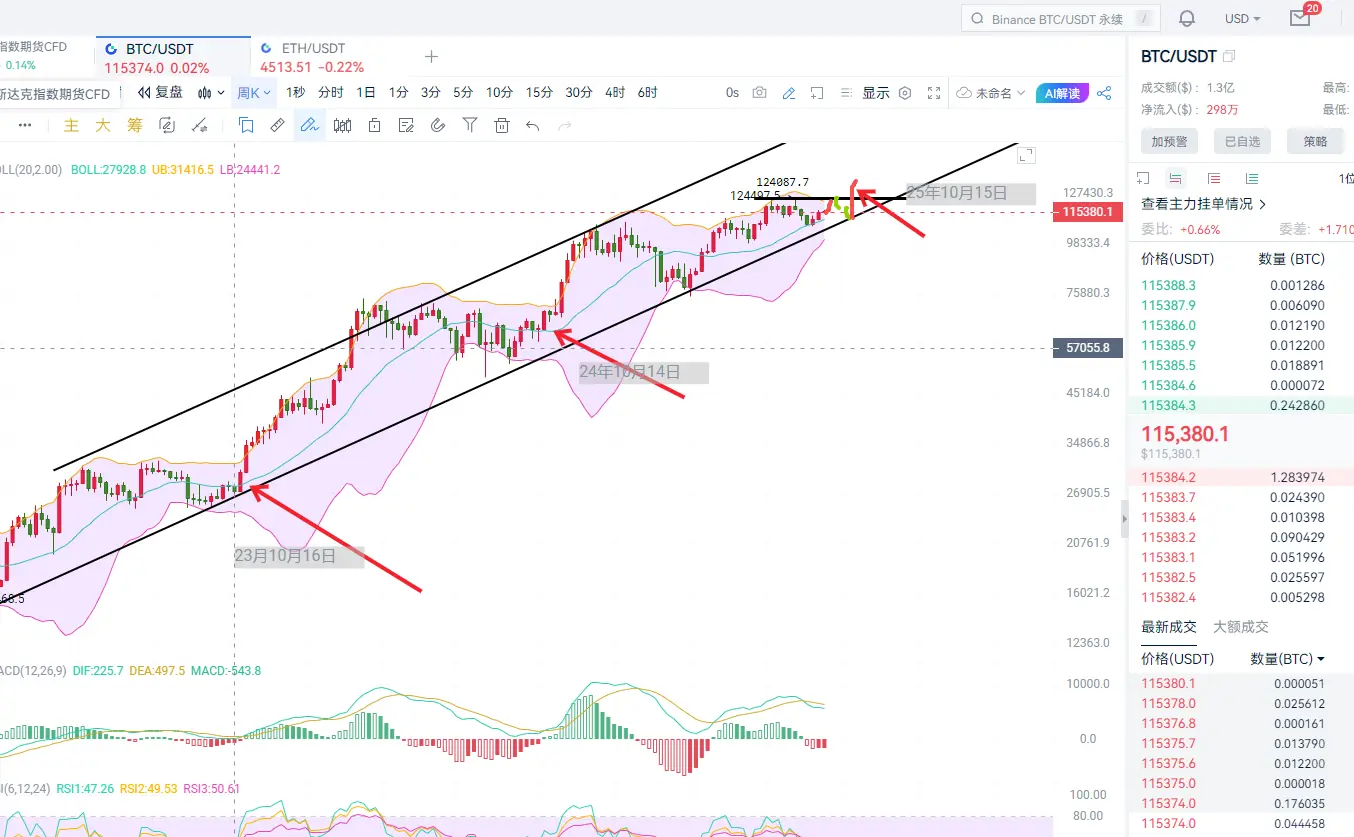Toggle the bookmark flag tool
The width and height of the screenshot is (1354, 837).
pyautogui.click(x=246, y=125)
